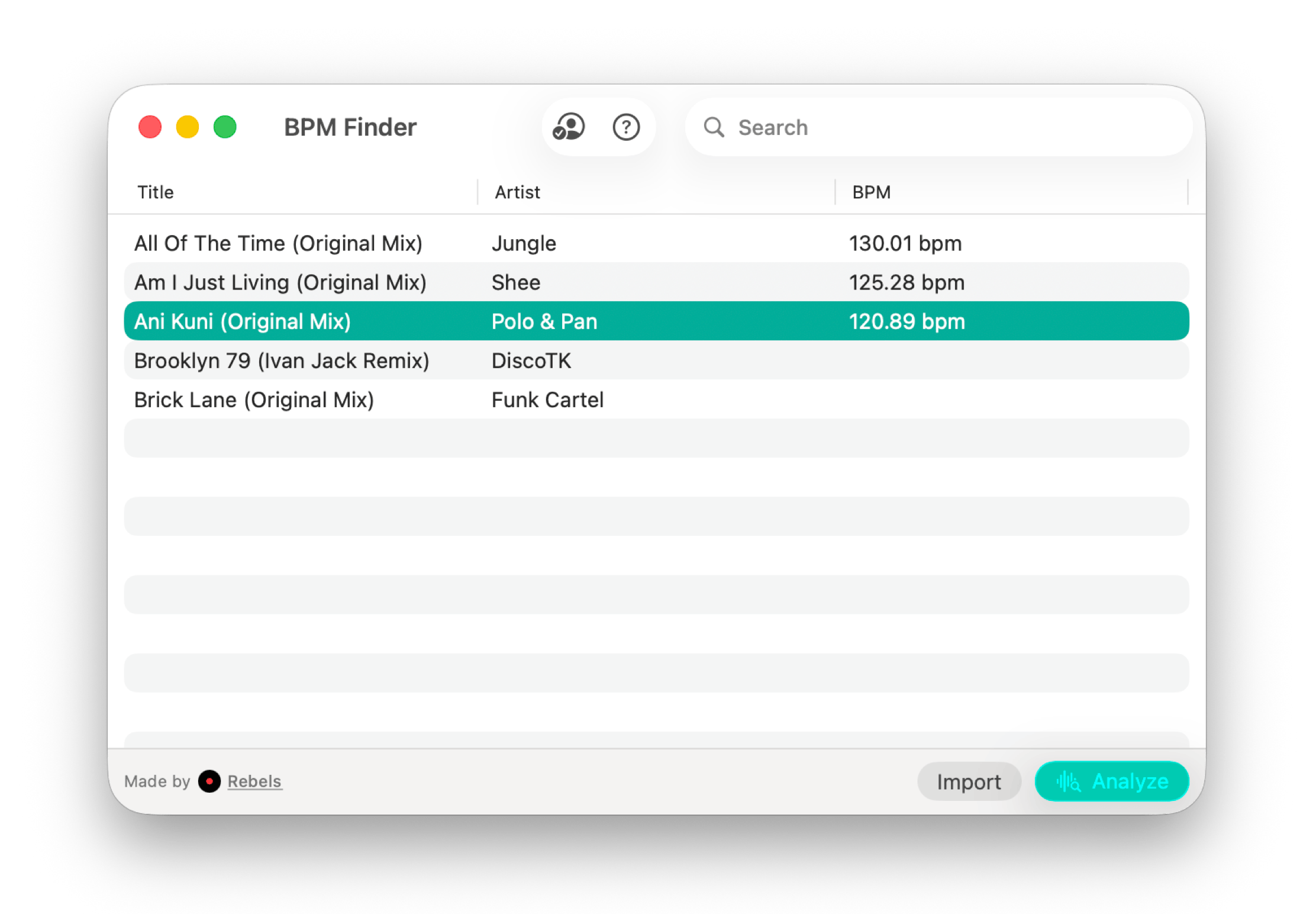Sort by BPM column header
The image size is (1316, 914).
(x=871, y=192)
